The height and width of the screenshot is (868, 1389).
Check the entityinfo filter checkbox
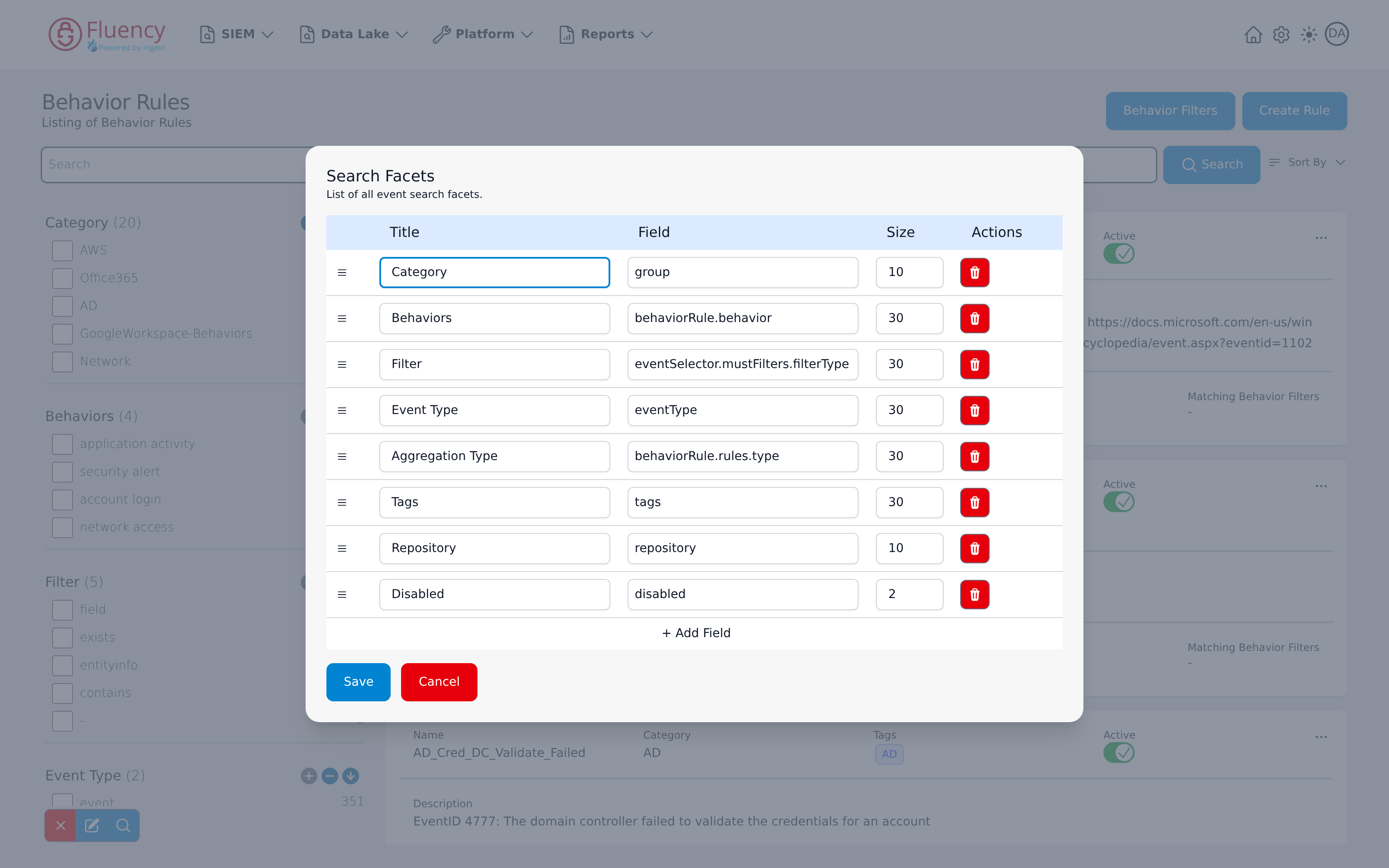pyautogui.click(x=63, y=665)
